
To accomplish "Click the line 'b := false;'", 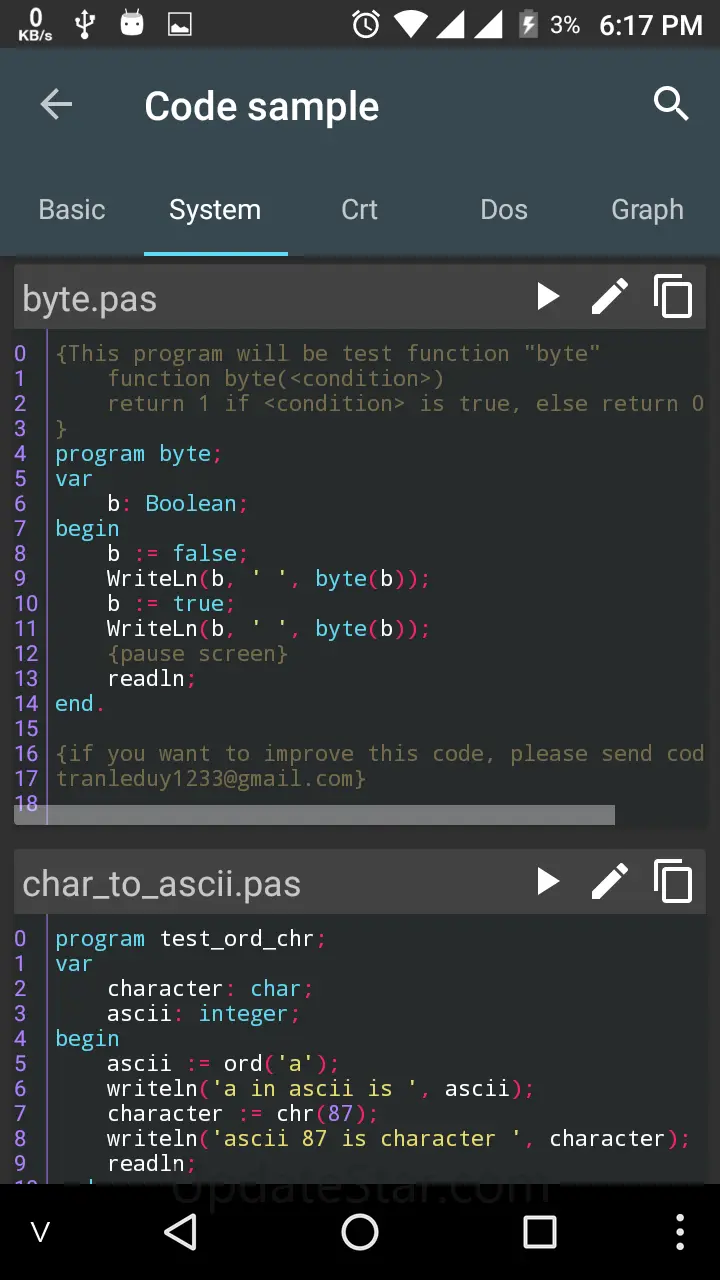I will (178, 554).
